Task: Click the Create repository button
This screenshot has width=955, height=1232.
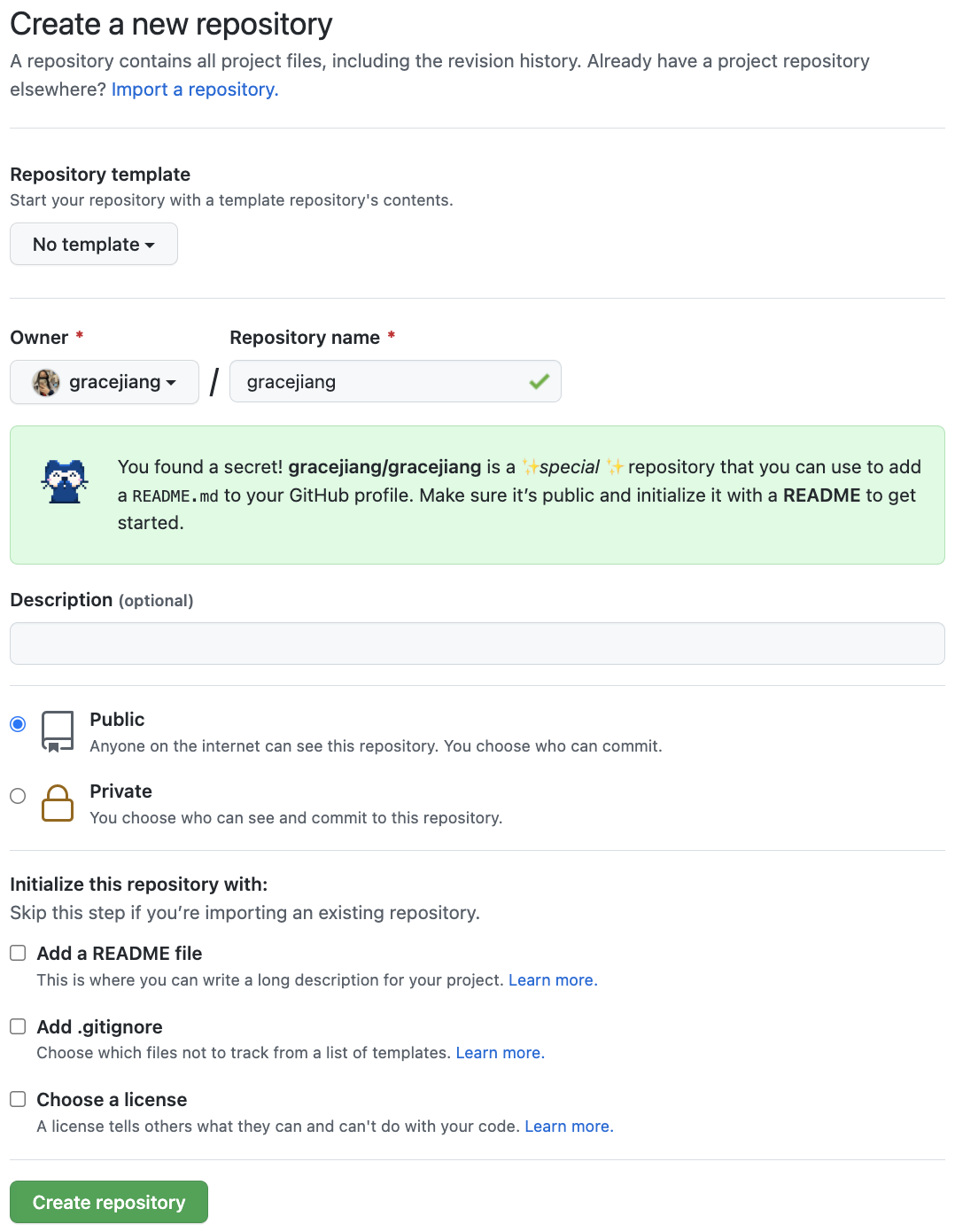Action: 109,1202
